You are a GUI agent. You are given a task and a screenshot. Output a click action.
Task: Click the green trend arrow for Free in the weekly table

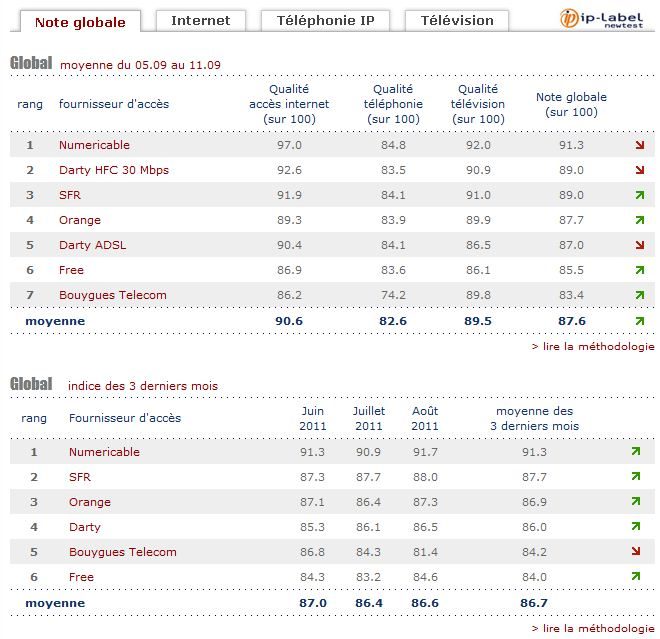pos(639,270)
